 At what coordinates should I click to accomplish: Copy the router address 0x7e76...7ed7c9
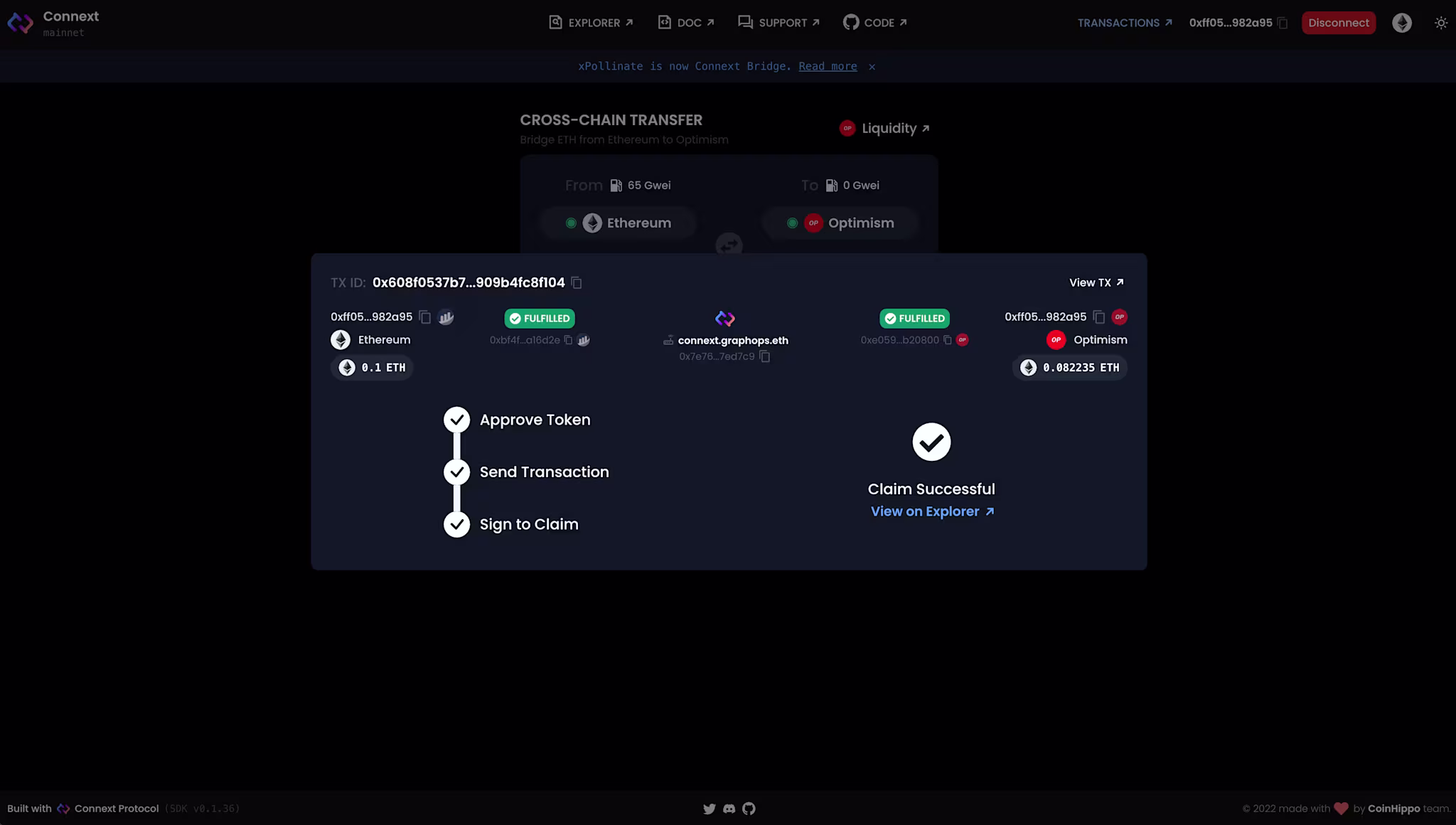point(765,356)
